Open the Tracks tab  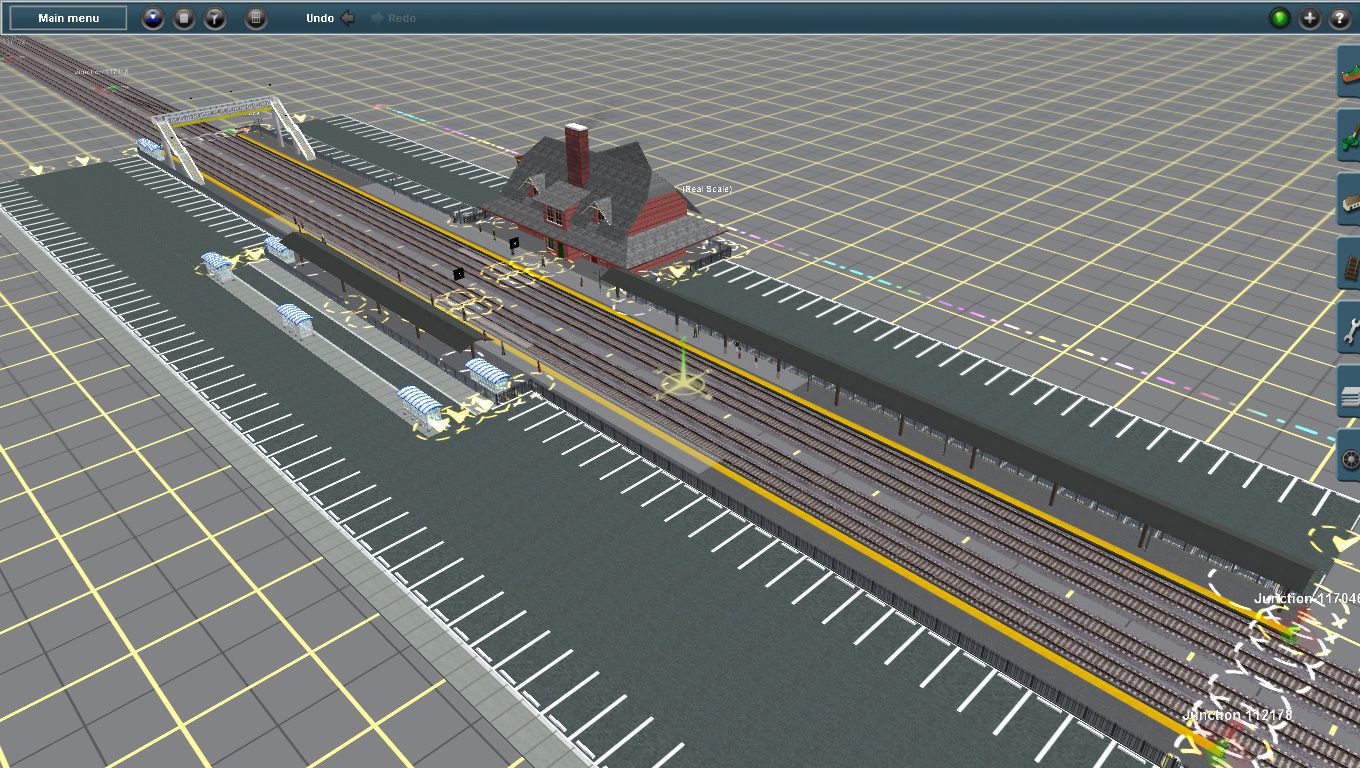[x=1349, y=264]
